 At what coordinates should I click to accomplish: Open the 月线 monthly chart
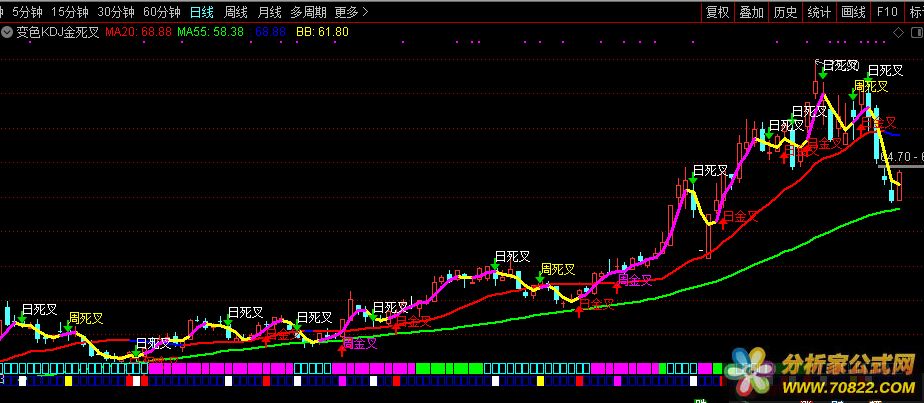coord(269,12)
